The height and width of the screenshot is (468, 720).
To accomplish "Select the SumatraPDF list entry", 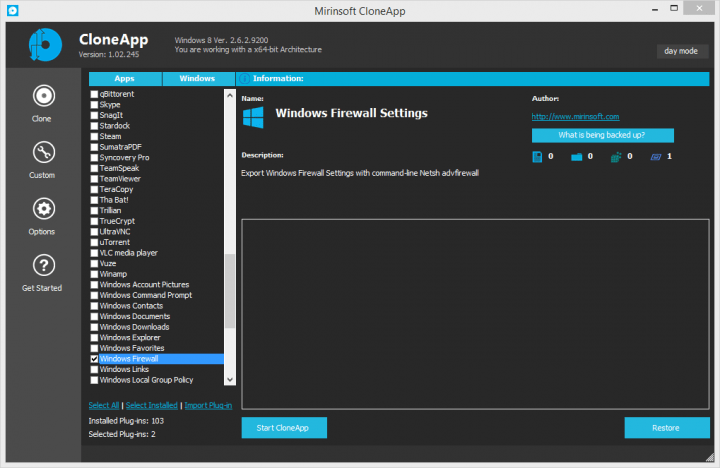I will tap(120, 147).
